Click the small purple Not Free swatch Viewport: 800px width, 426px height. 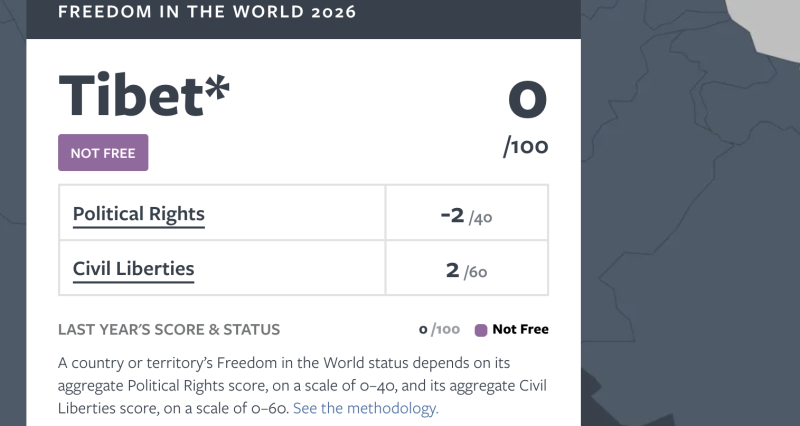click(x=481, y=330)
